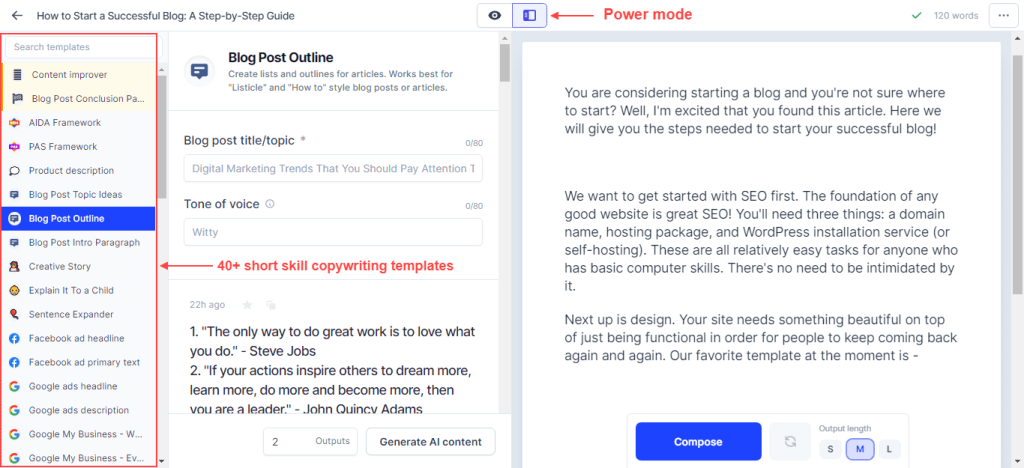1024x468 pixels.
Task: Star the 22h ago output
Action: (x=248, y=304)
